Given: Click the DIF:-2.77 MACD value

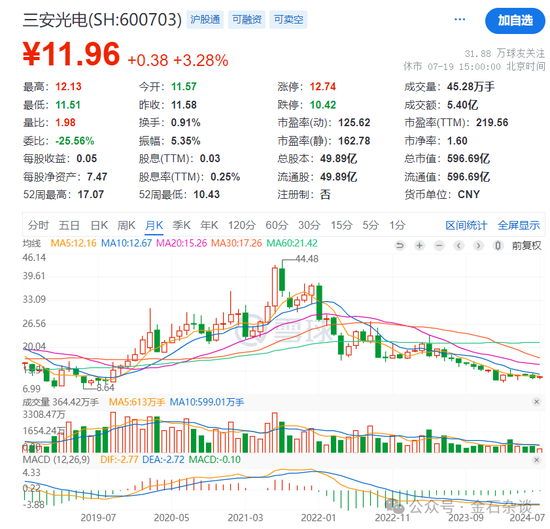Looking at the screenshot, I should pos(119,460).
